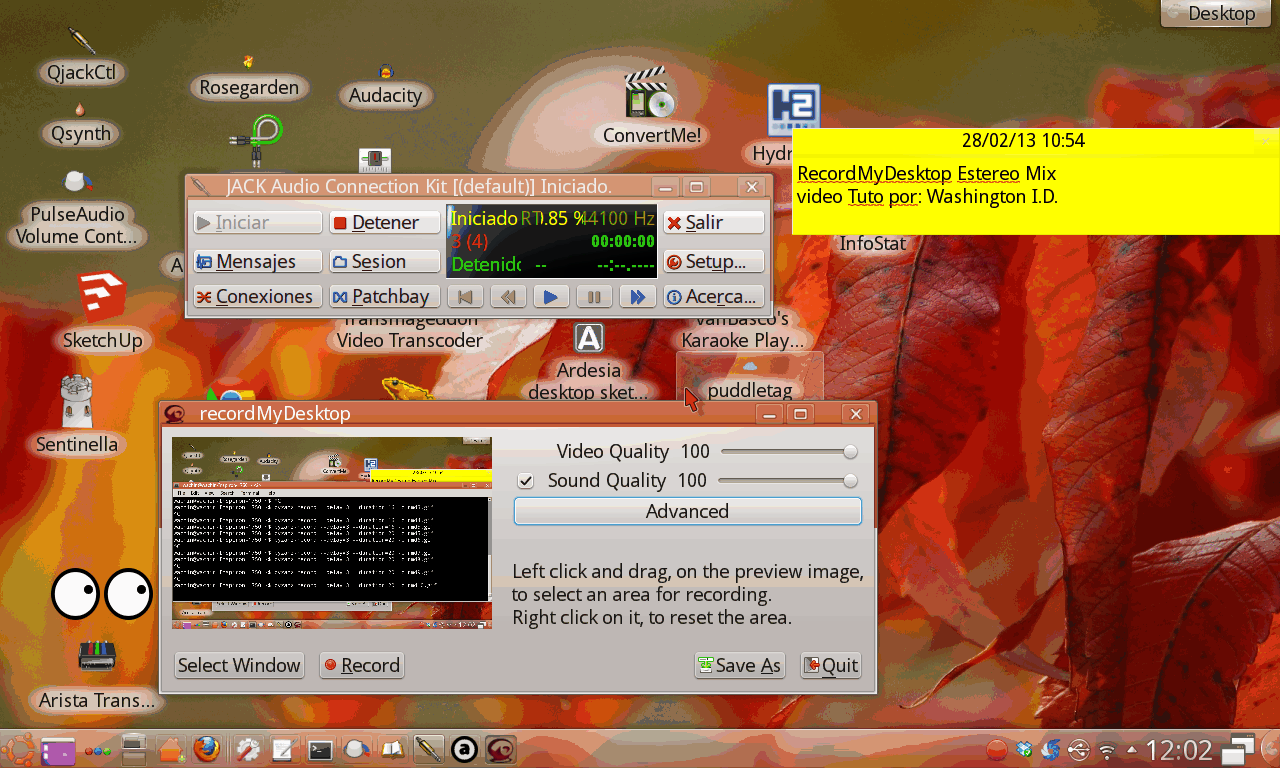
Task: Click the 12:02 taskbar clock
Action: [1178, 749]
